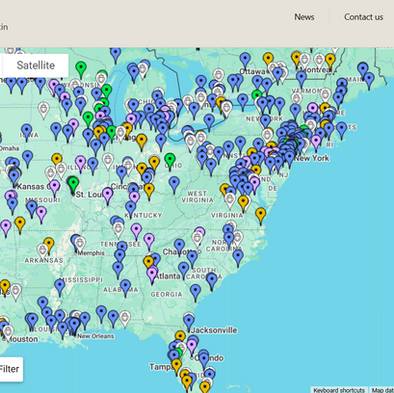Click blue marker directly above Ottawa
394x393 pixels.
(x=245, y=61)
